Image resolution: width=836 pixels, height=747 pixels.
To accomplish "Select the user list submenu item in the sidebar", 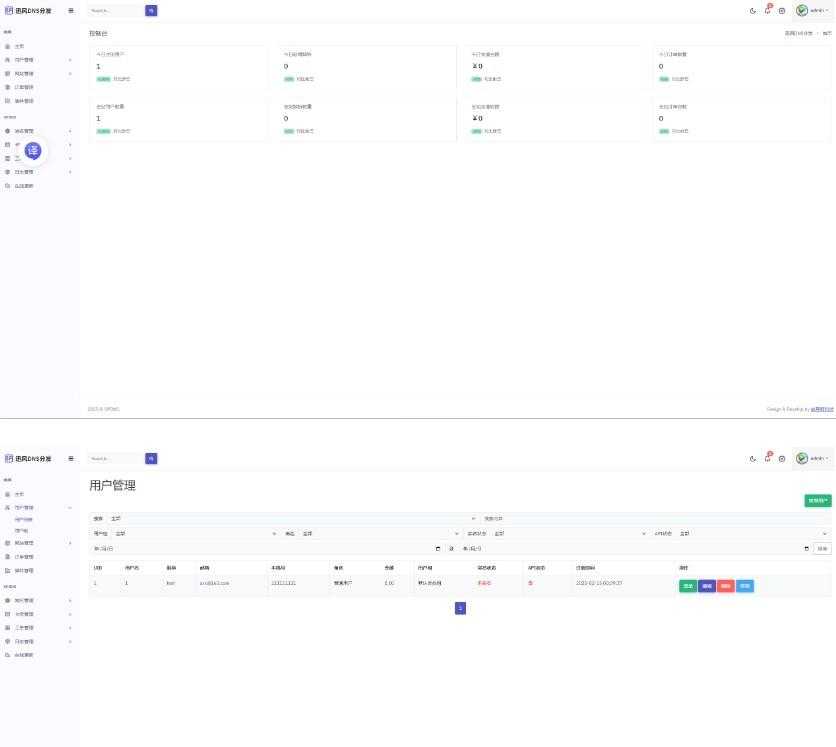I will [x=24, y=520].
